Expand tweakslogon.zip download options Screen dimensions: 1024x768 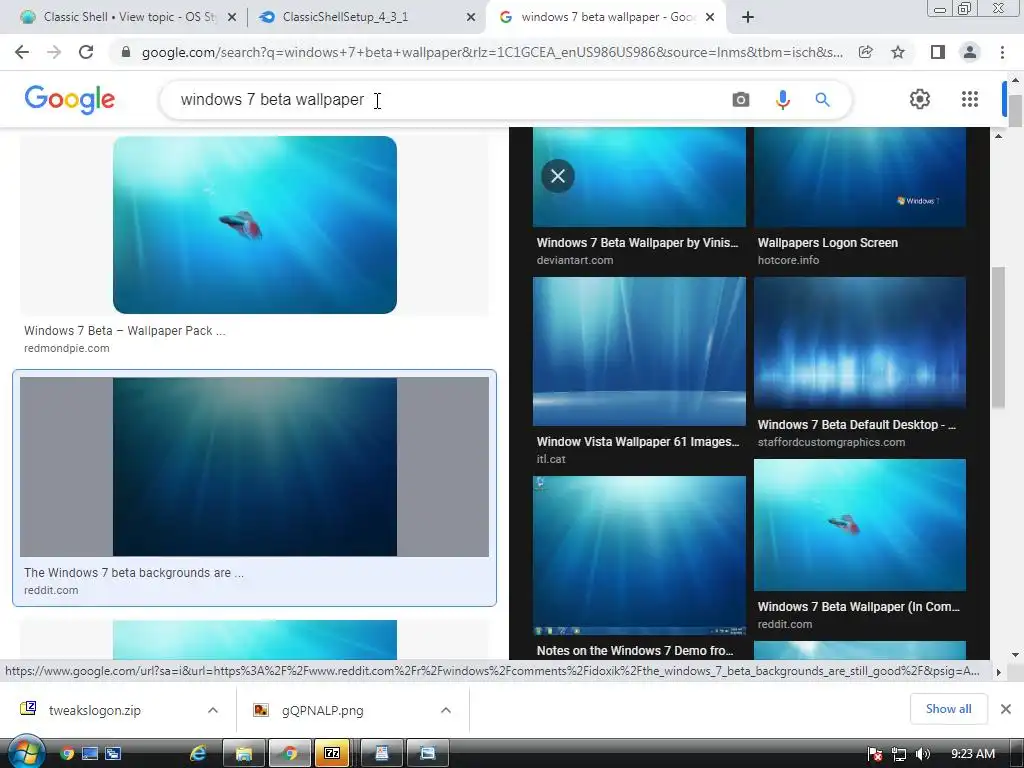click(x=212, y=710)
